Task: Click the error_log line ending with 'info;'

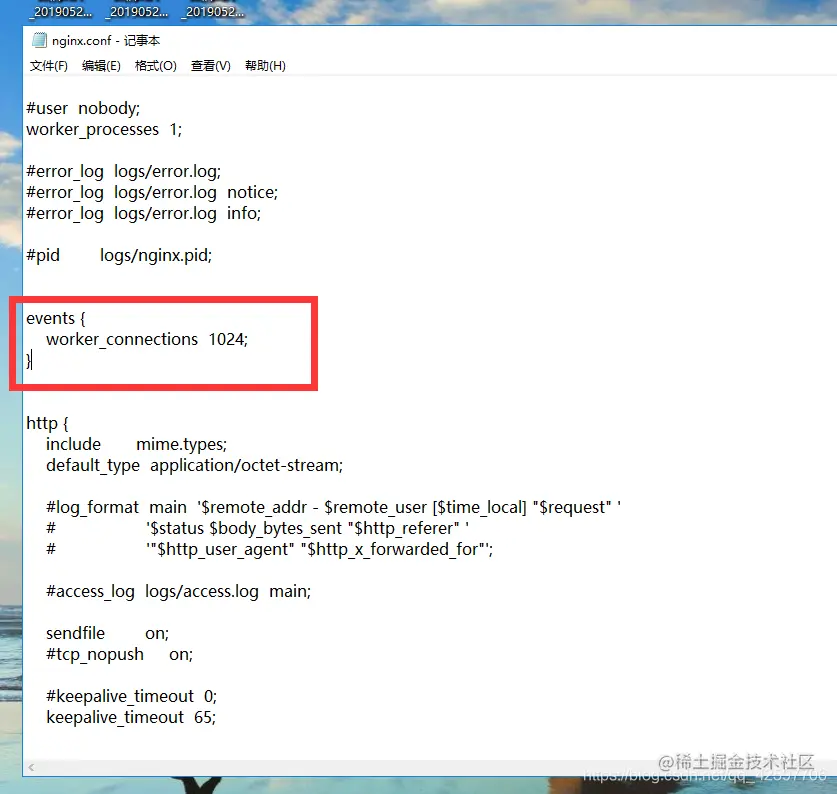Action: (144, 214)
